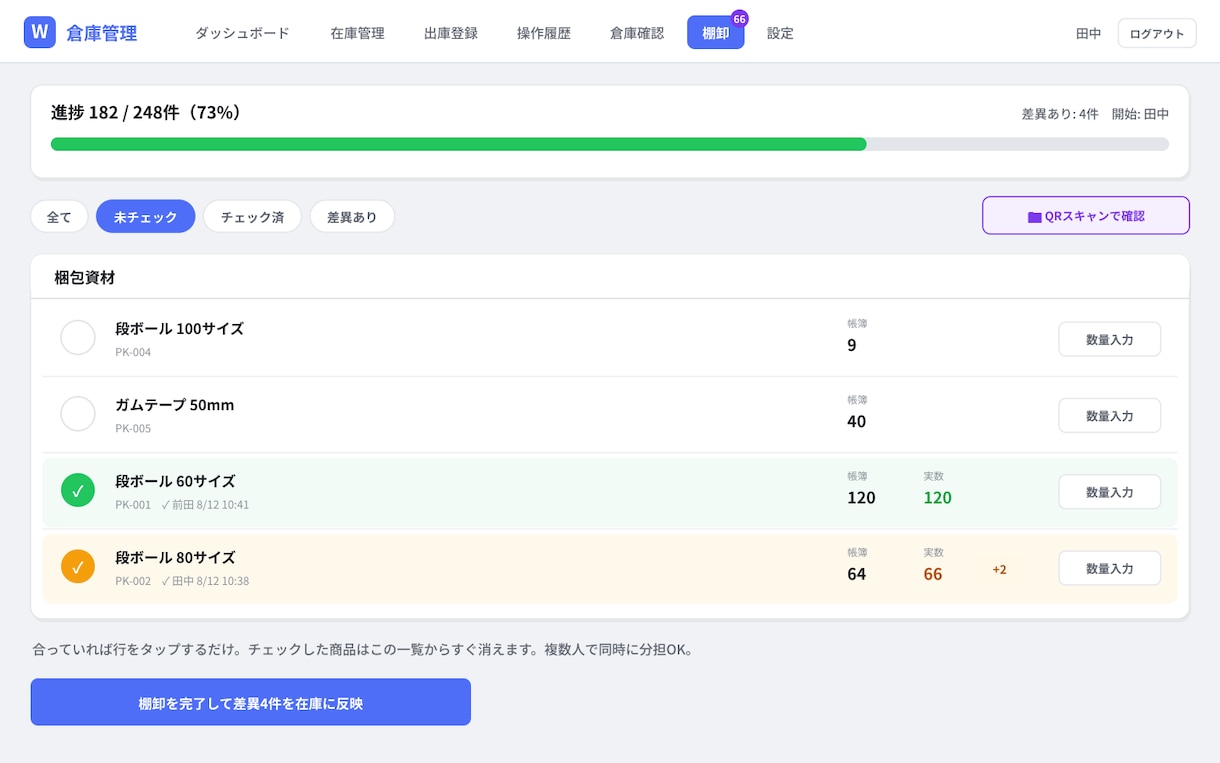This screenshot has height=763, width=1220.
Task: Click 数量入力 for 段ボール 80サイズ
Action: (1110, 568)
